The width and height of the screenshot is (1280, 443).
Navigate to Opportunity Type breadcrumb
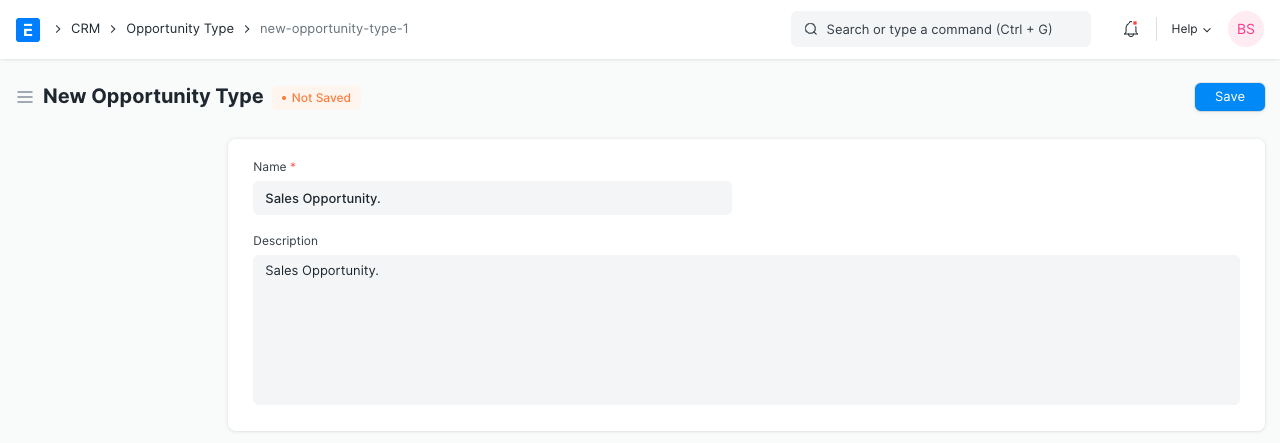point(180,29)
